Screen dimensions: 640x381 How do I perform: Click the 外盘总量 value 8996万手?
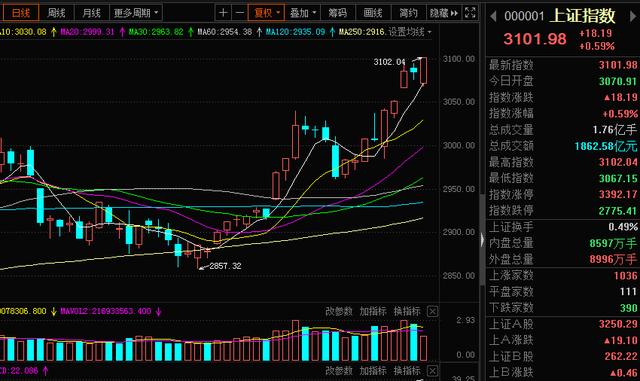point(613,259)
